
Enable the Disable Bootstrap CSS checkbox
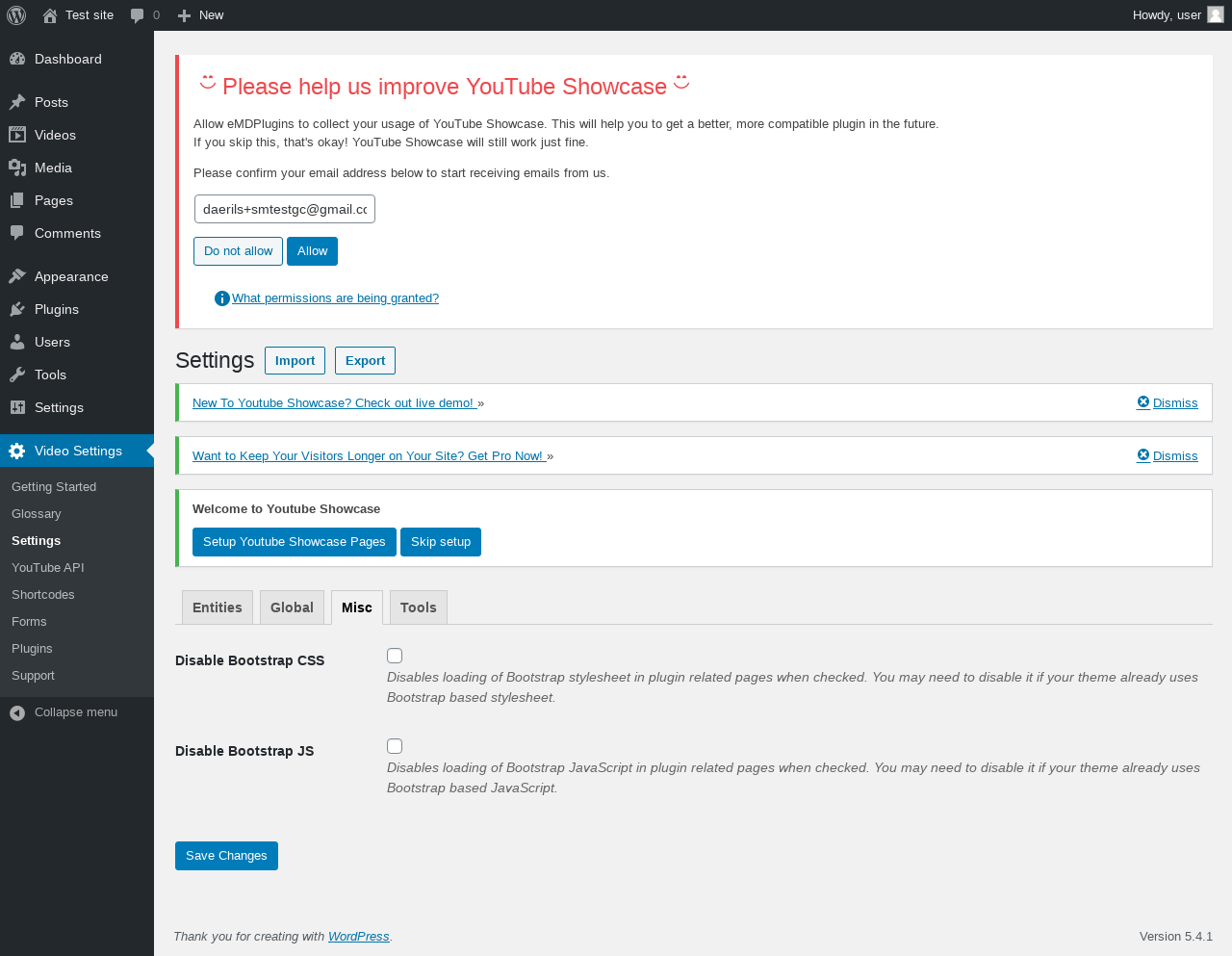pos(395,656)
